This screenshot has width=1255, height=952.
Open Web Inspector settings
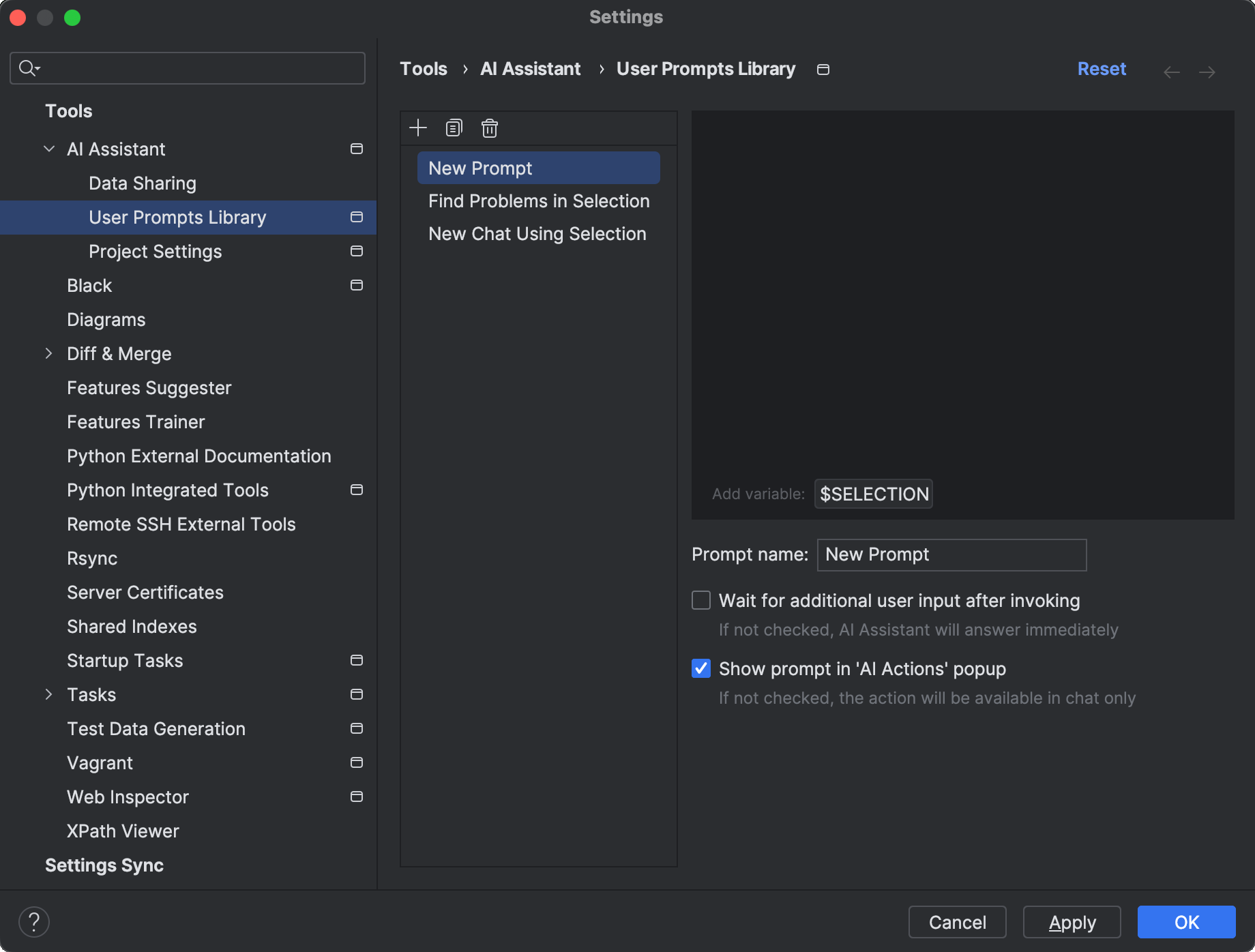(128, 797)
